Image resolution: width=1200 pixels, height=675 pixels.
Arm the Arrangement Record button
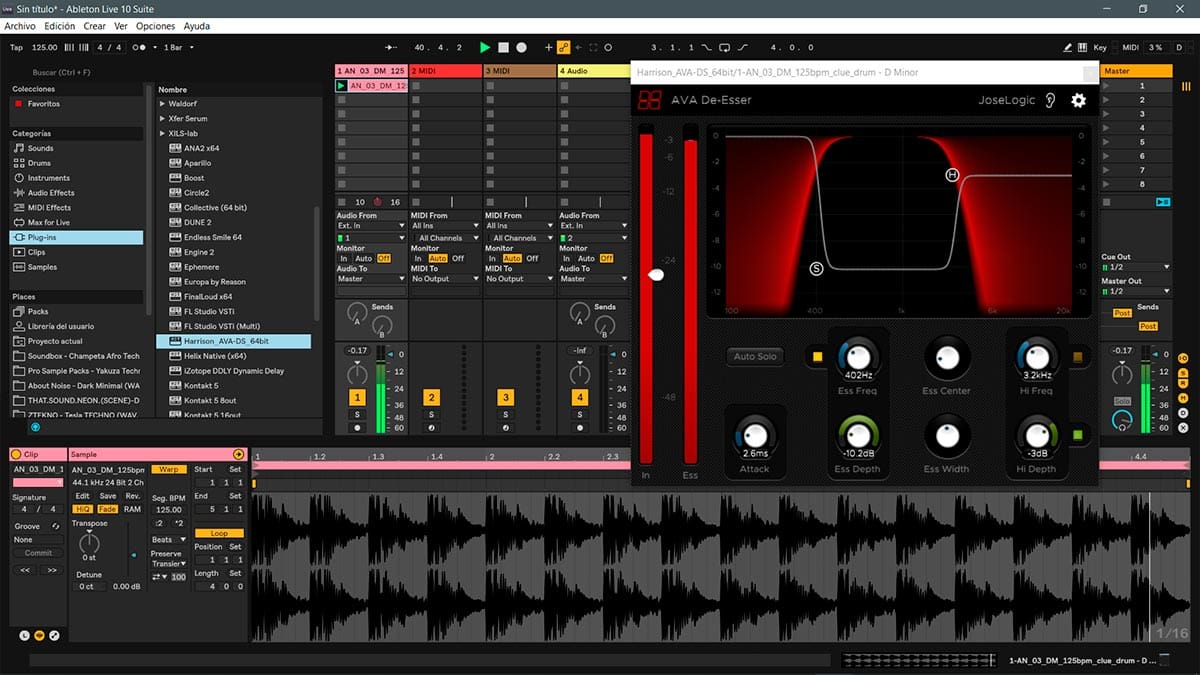pyautogui.click(x=521, y=47)
